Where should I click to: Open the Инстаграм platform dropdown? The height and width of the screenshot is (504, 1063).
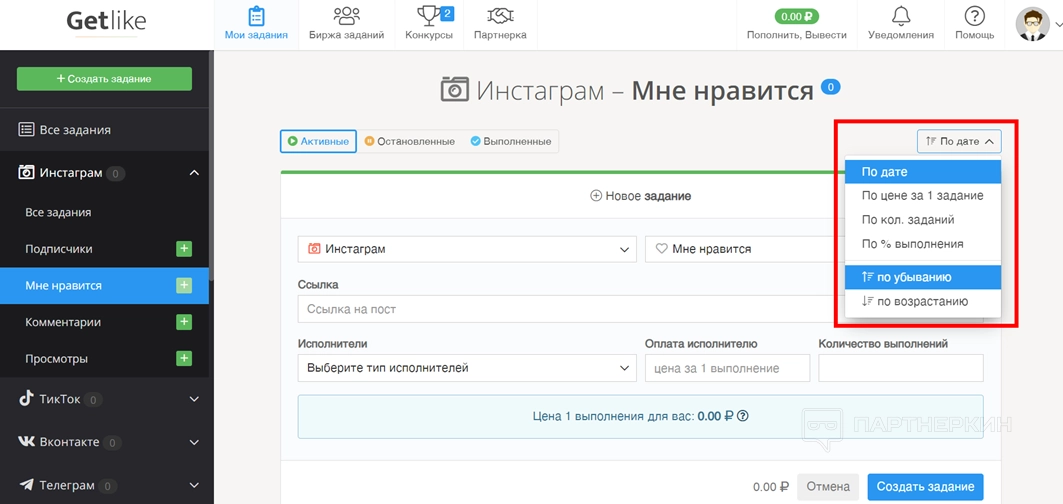tap(467, 249)
